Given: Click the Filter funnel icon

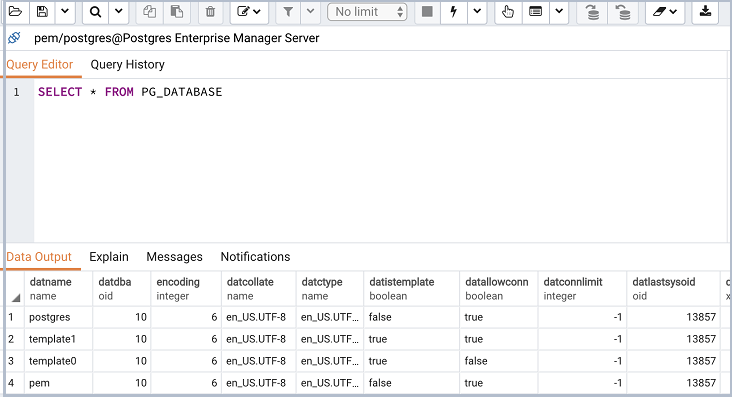Looking at the screenshot, I should 288,12.
